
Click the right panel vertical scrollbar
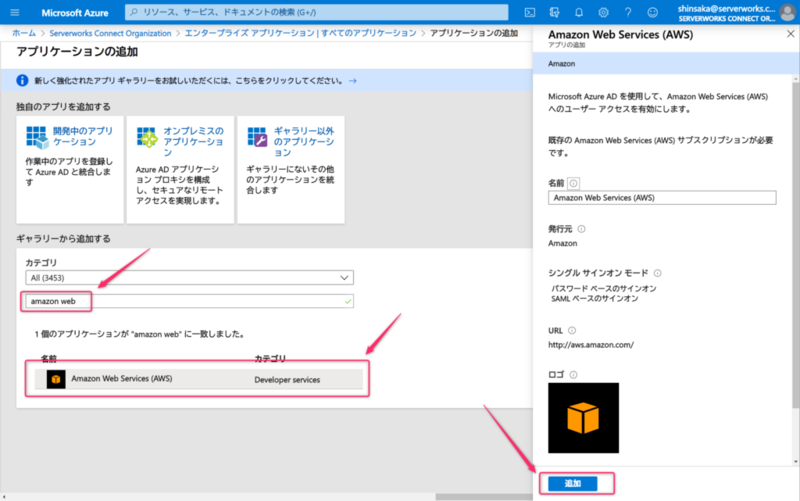(796, 245)
